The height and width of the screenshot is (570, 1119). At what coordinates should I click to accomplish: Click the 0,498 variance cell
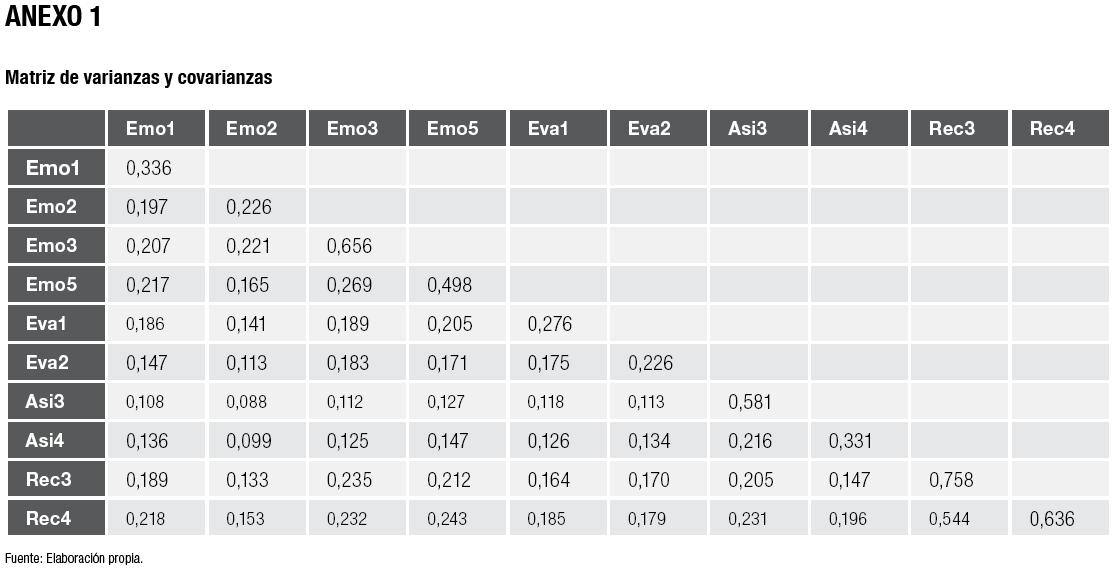449,285
